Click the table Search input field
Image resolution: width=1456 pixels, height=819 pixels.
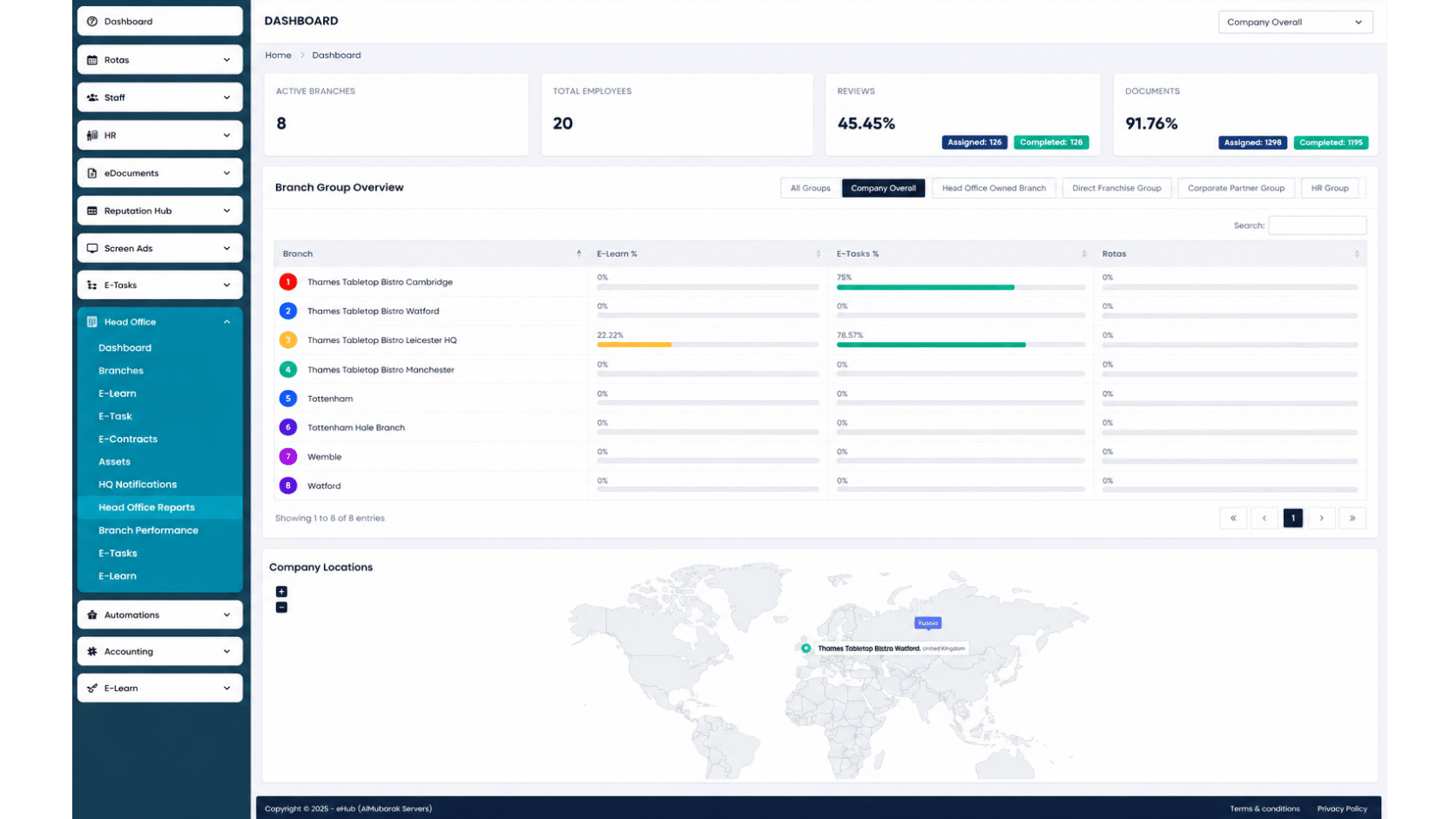1317,225
